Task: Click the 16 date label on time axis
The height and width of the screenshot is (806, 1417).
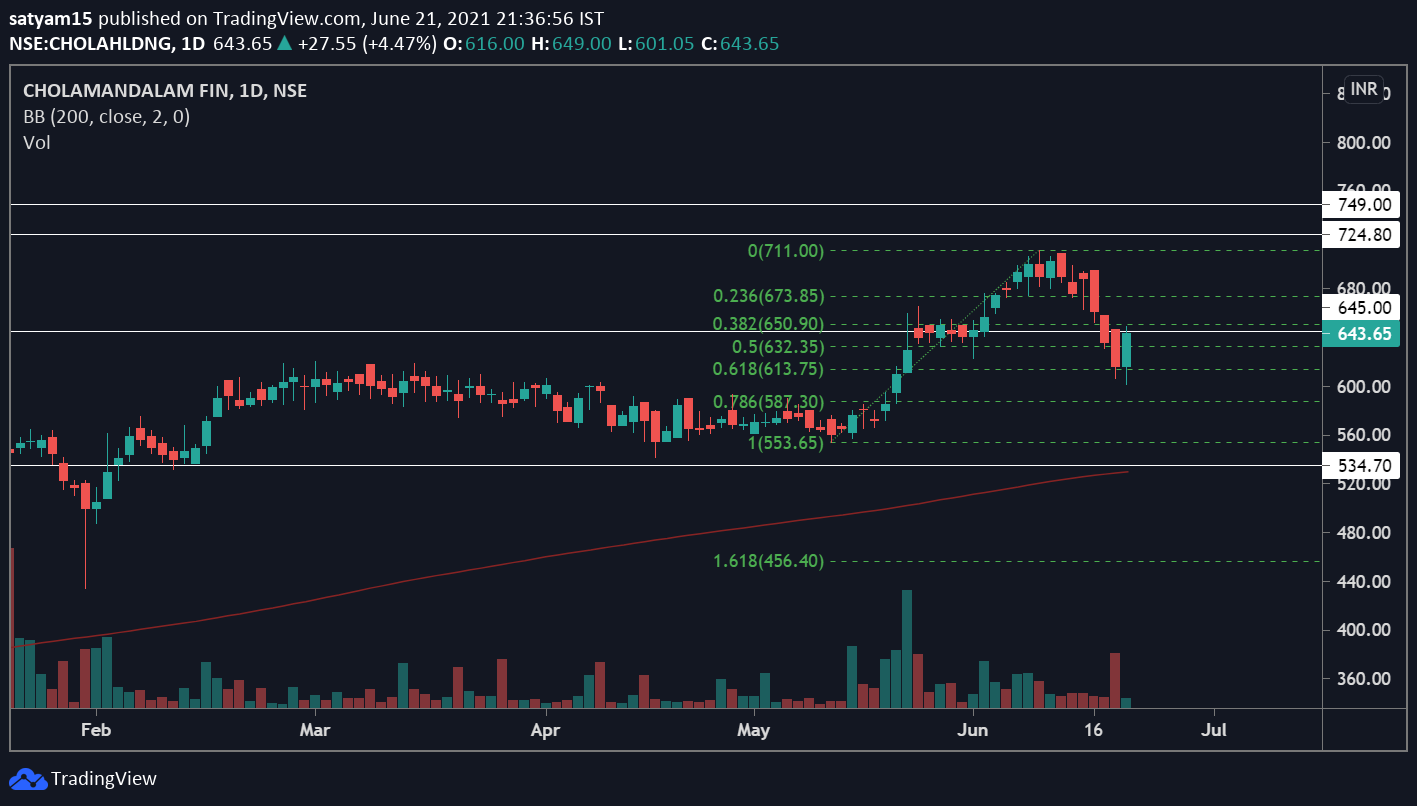Action: [x=1095, y=730]
